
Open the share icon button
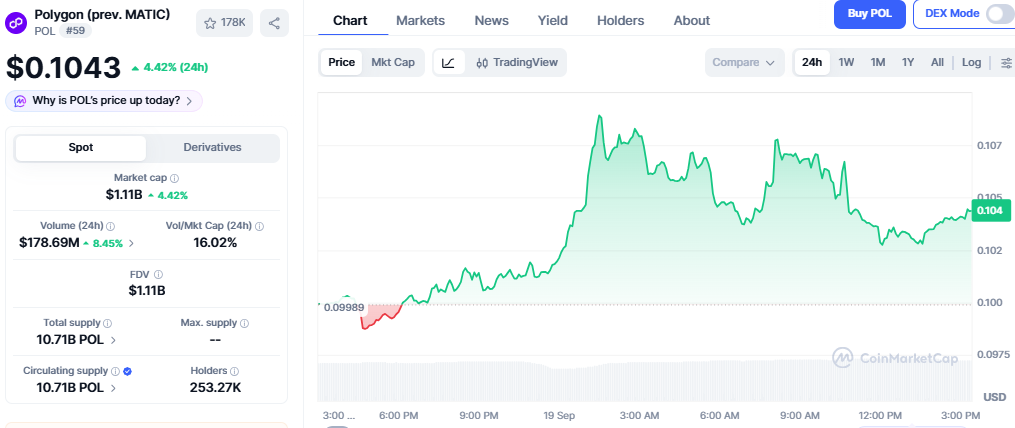click(x=274, y=23)
